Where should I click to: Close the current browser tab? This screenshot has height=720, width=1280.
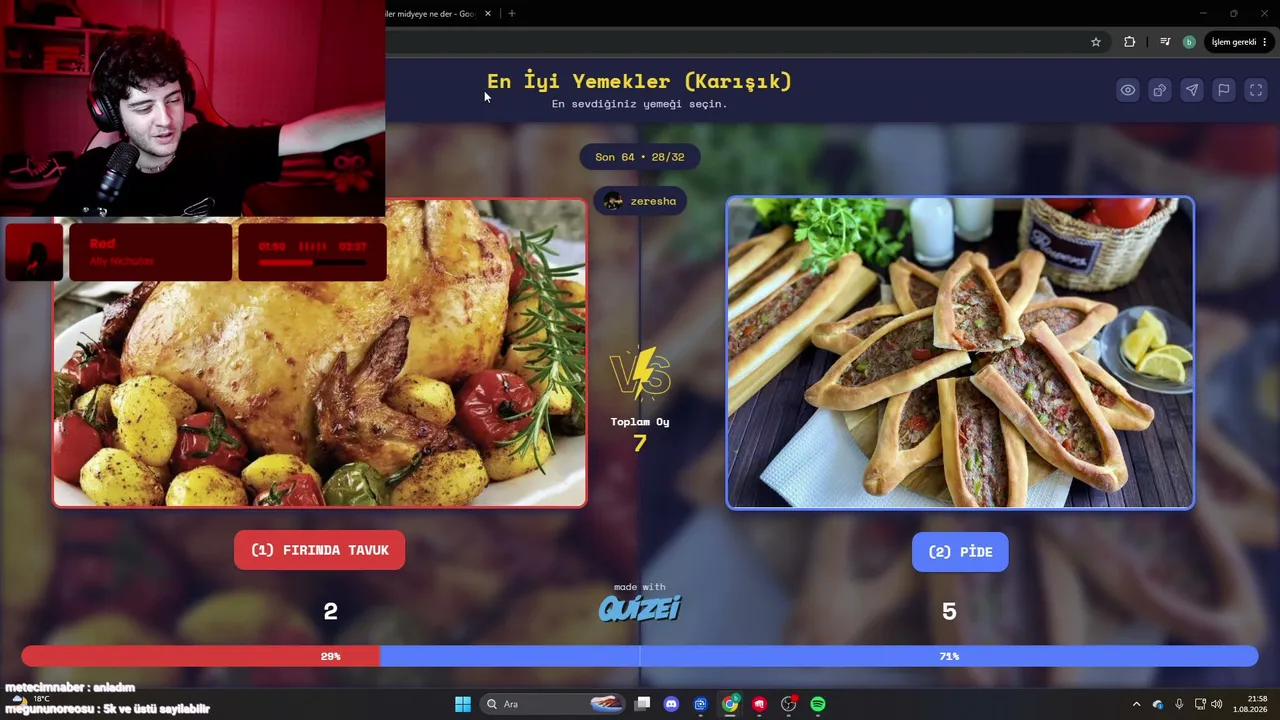coord(488,14)
